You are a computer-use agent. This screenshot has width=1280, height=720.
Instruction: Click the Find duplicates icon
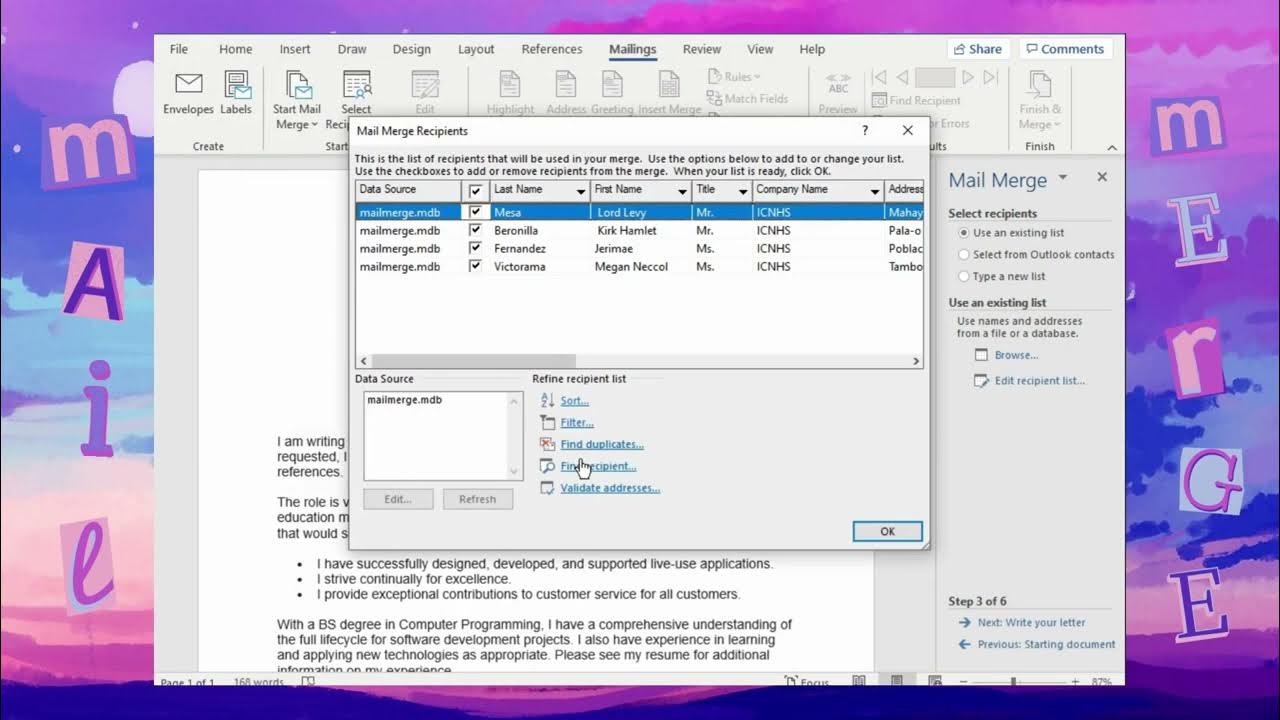pos(547,444)
